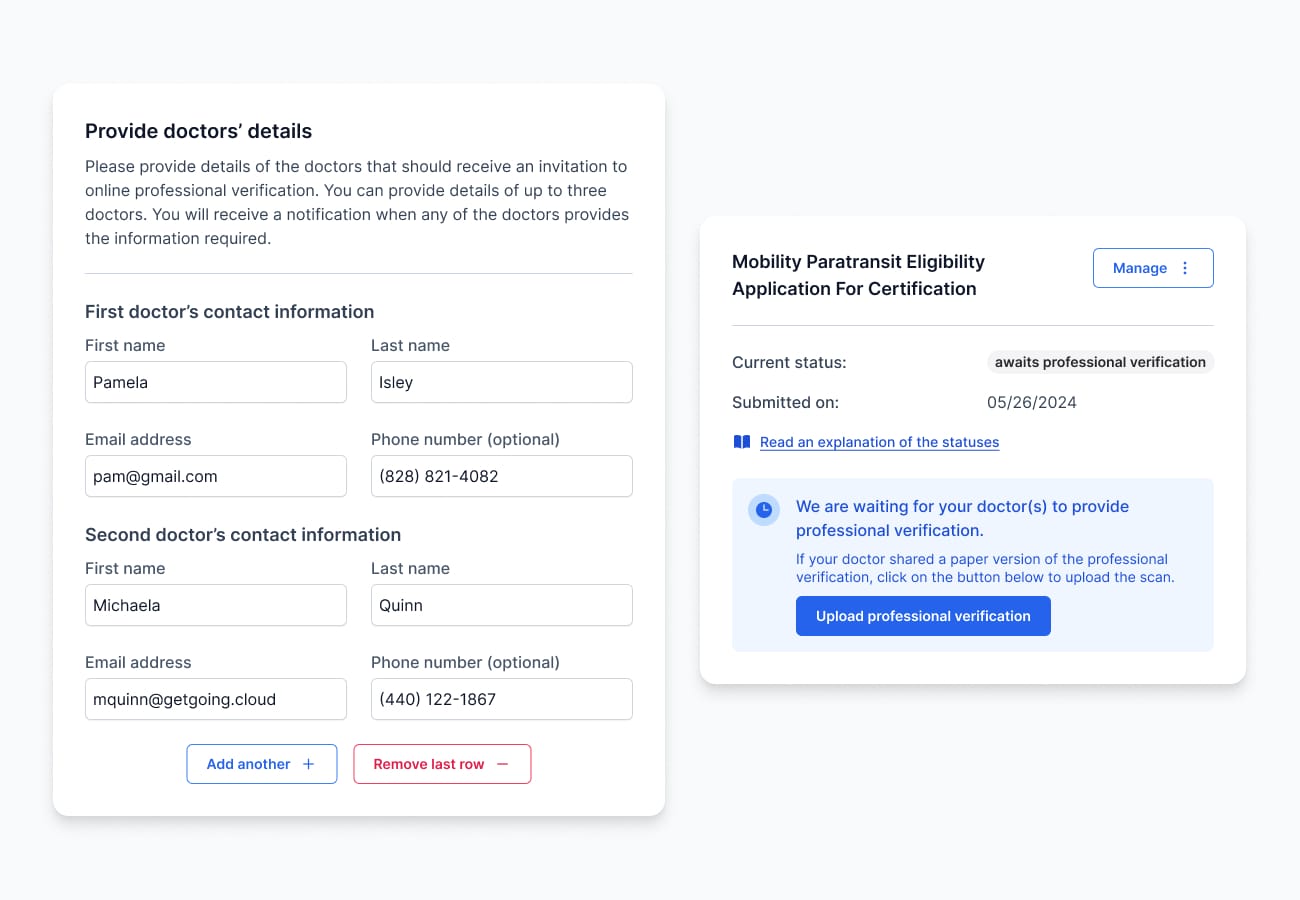Select phone field with (440) 122-1867

[502, 699]
